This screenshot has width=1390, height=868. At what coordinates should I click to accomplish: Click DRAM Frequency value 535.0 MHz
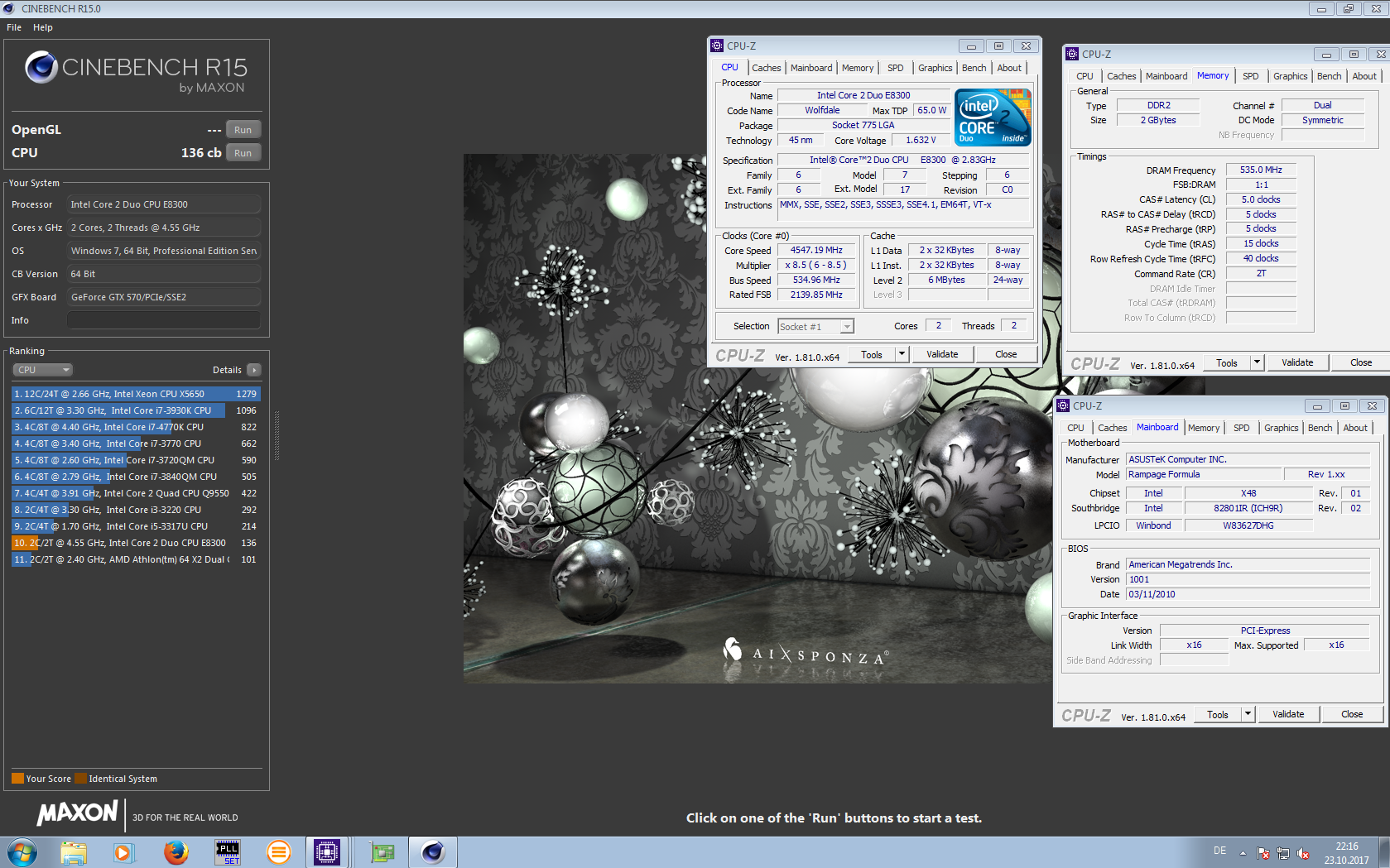tap(1261, 170)
